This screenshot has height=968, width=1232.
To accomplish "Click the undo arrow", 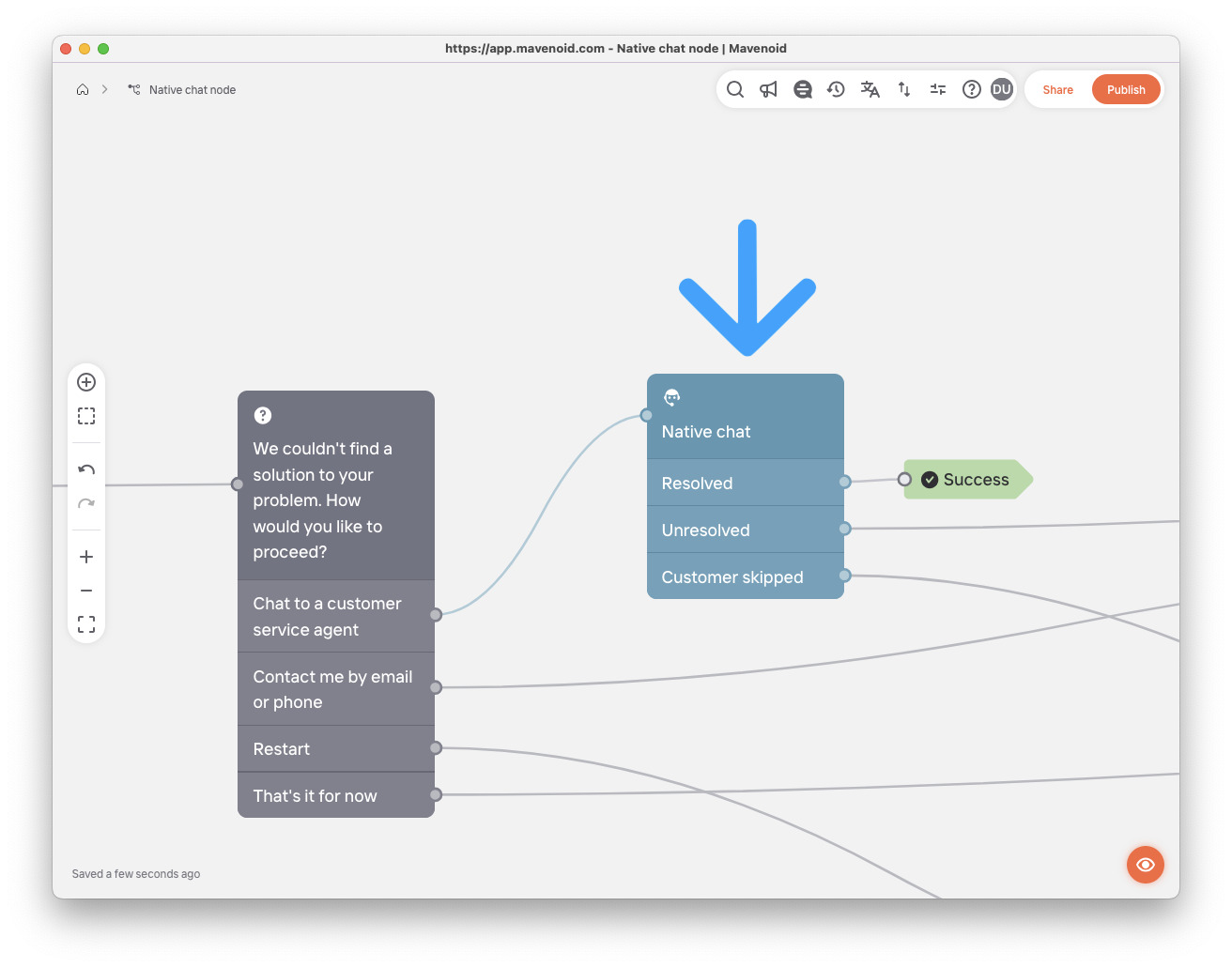I will pos(86,469).
